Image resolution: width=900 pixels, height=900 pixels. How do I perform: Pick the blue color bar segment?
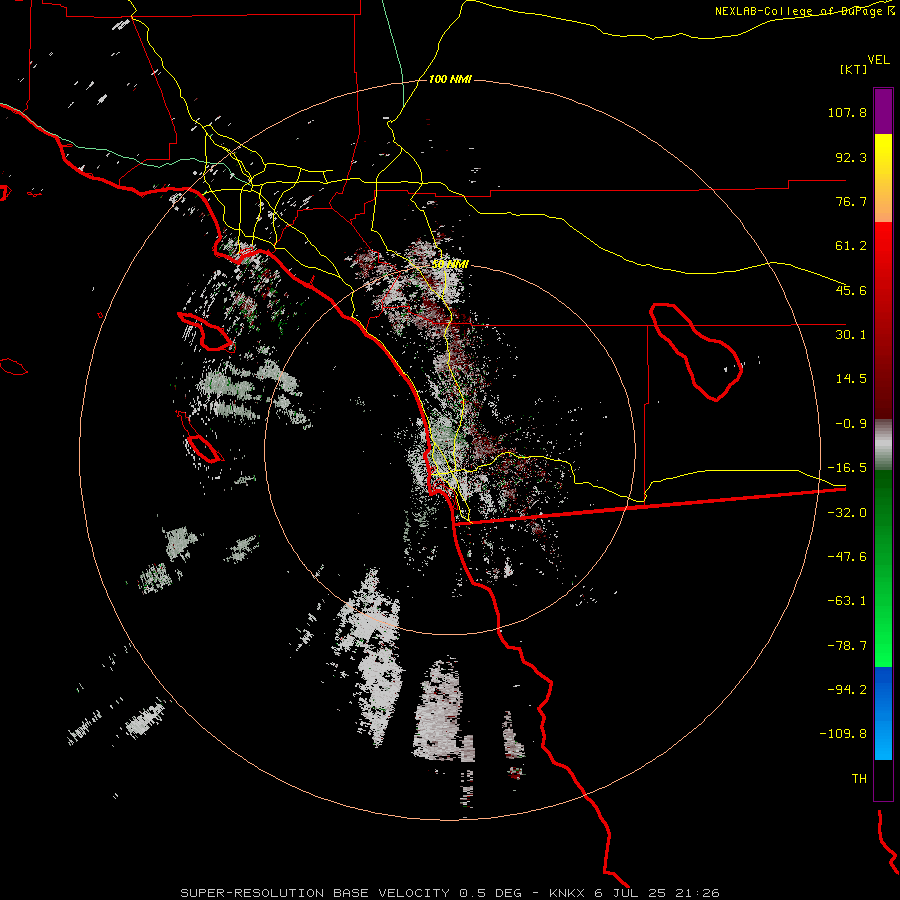(x=883, y=713)
